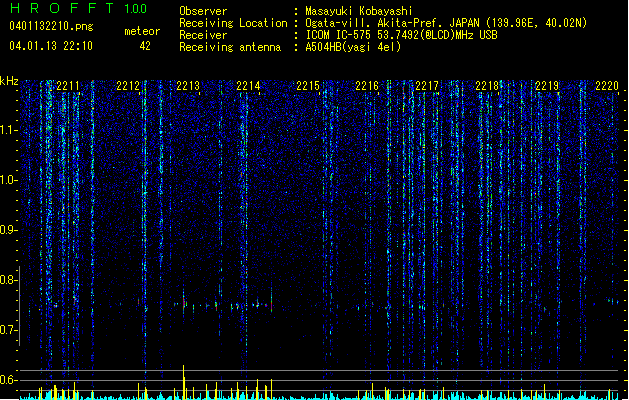629x400 pixels.
Task: Click the 0.7 kHz frequency axis label
Action: click(x=8, y=330)
